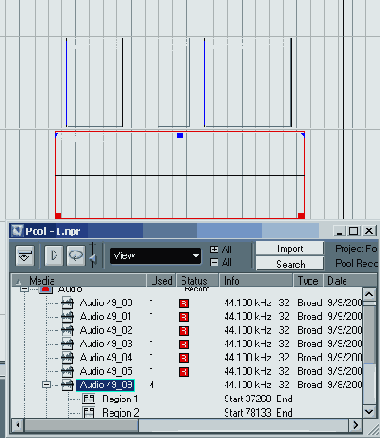380x438 pixels.
Task: Open the View dropdown menu
Action: 155,256
